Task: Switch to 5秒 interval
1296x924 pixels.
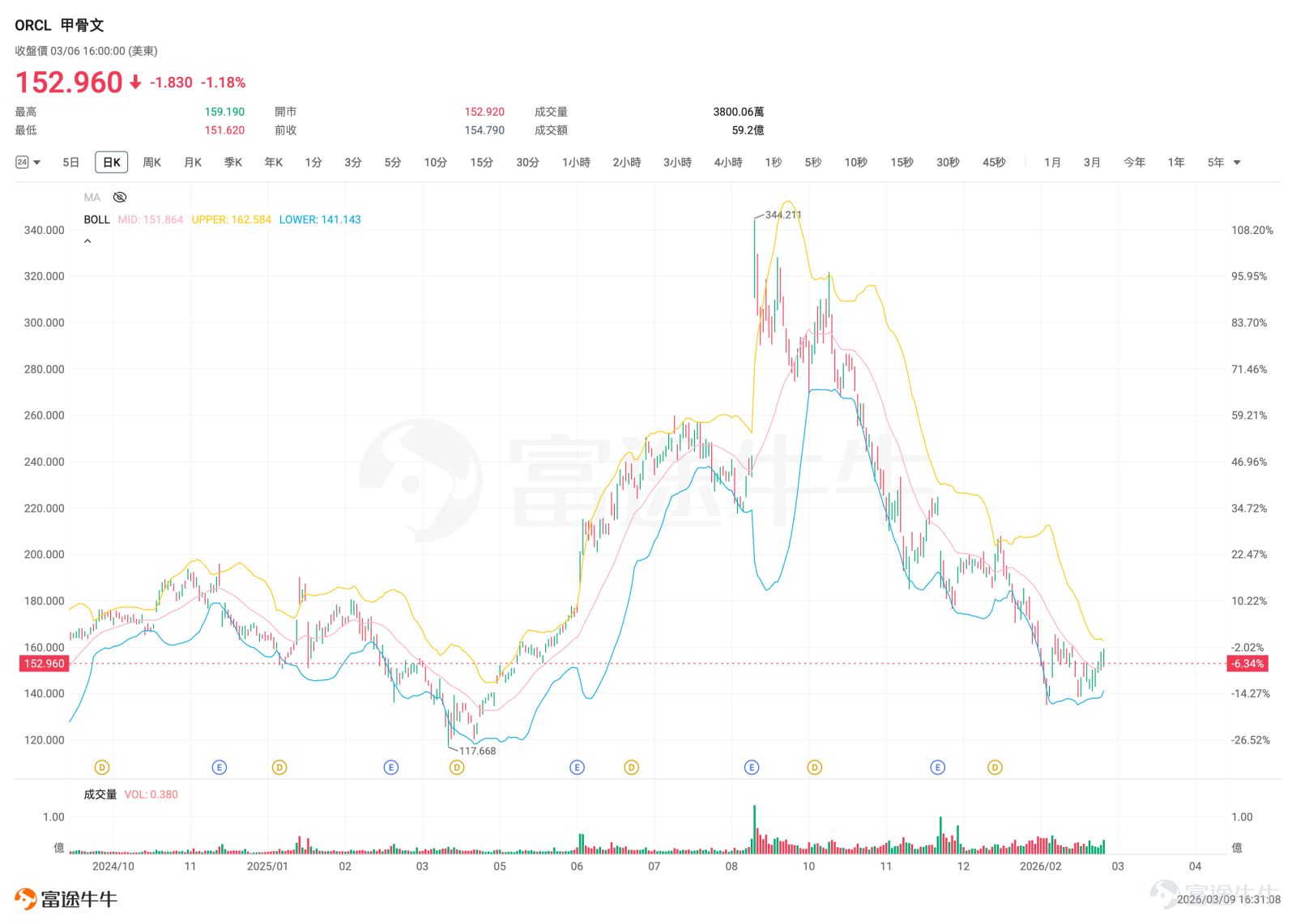Action: [x=813, y=163]
